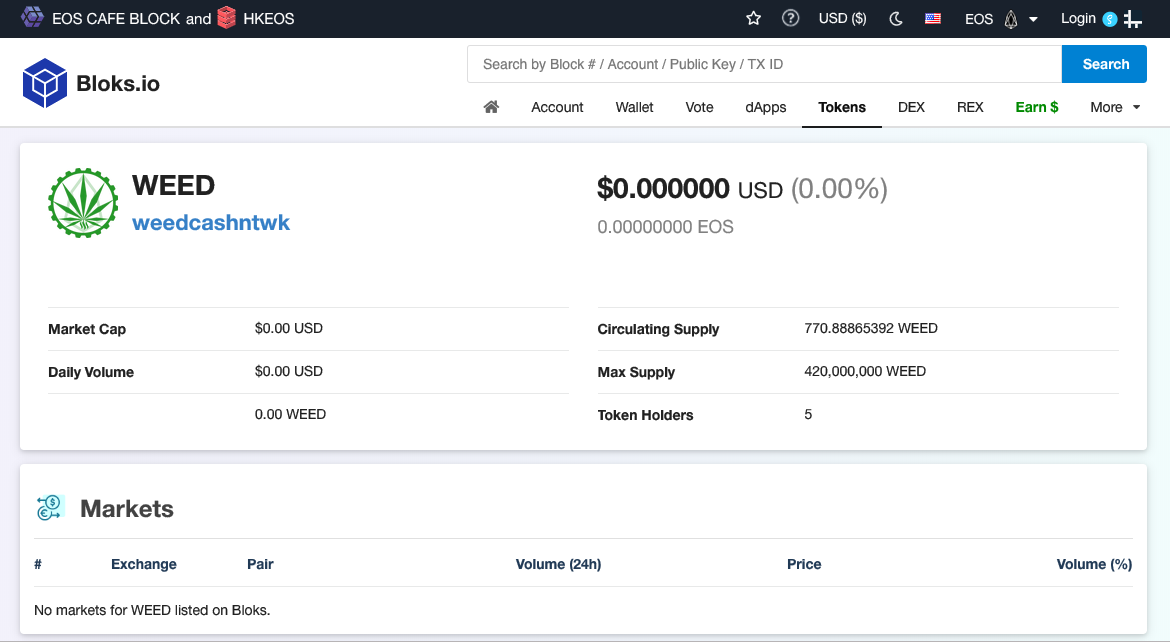This screenshot has width=1170, height=643.
Task: Click the Exchange column header
Action: point(144,565)
